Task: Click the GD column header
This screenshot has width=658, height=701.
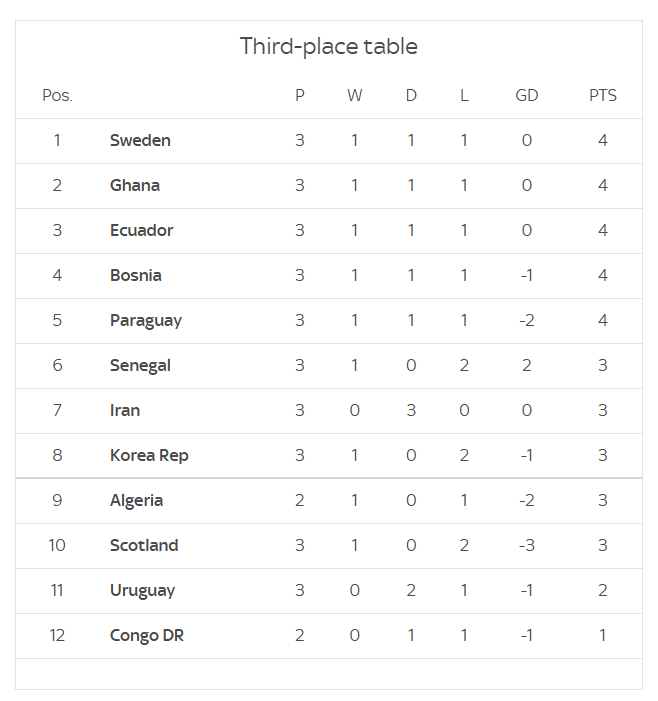Action: (527, 95)
